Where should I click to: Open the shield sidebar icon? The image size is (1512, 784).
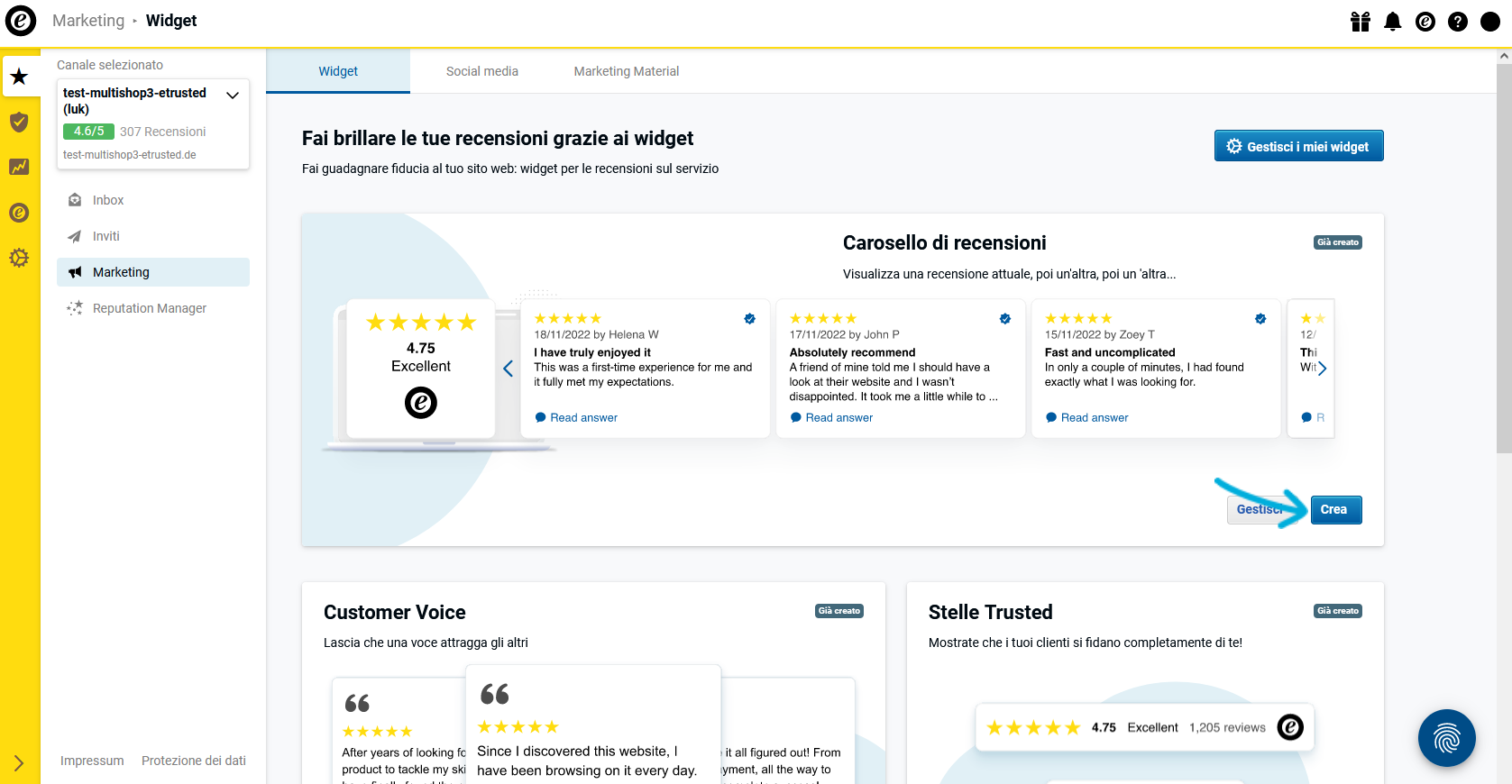coord(19,122)
